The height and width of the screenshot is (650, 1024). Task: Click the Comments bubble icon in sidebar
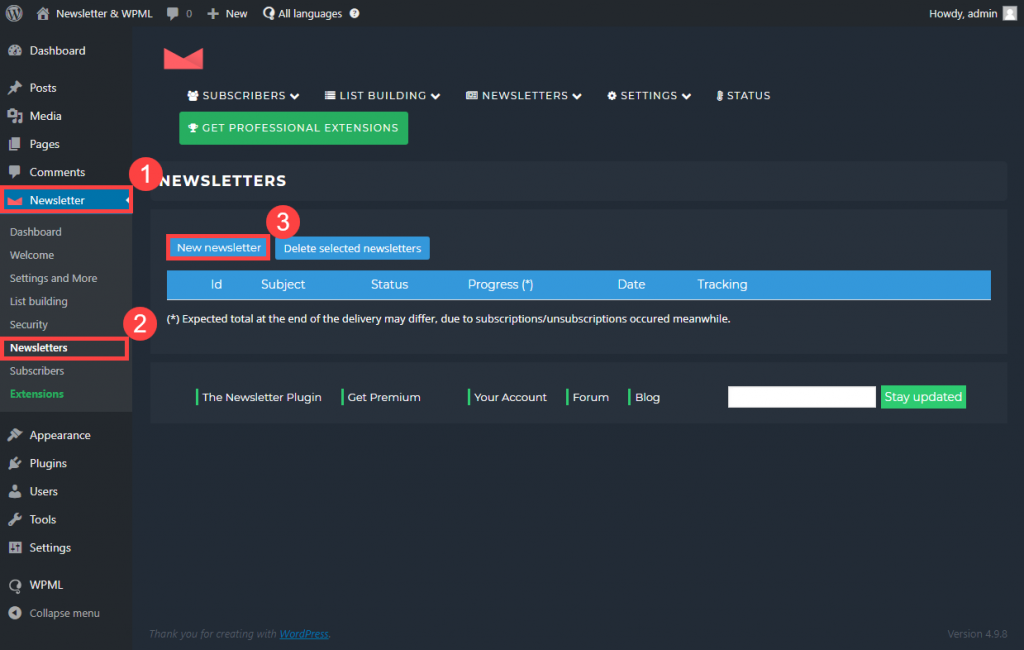[x=15, y=172]
